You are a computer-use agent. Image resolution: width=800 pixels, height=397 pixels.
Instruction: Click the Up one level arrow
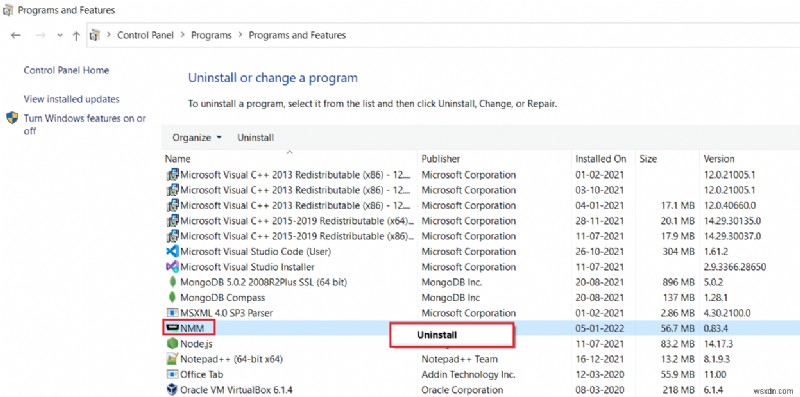pos(76,35)
